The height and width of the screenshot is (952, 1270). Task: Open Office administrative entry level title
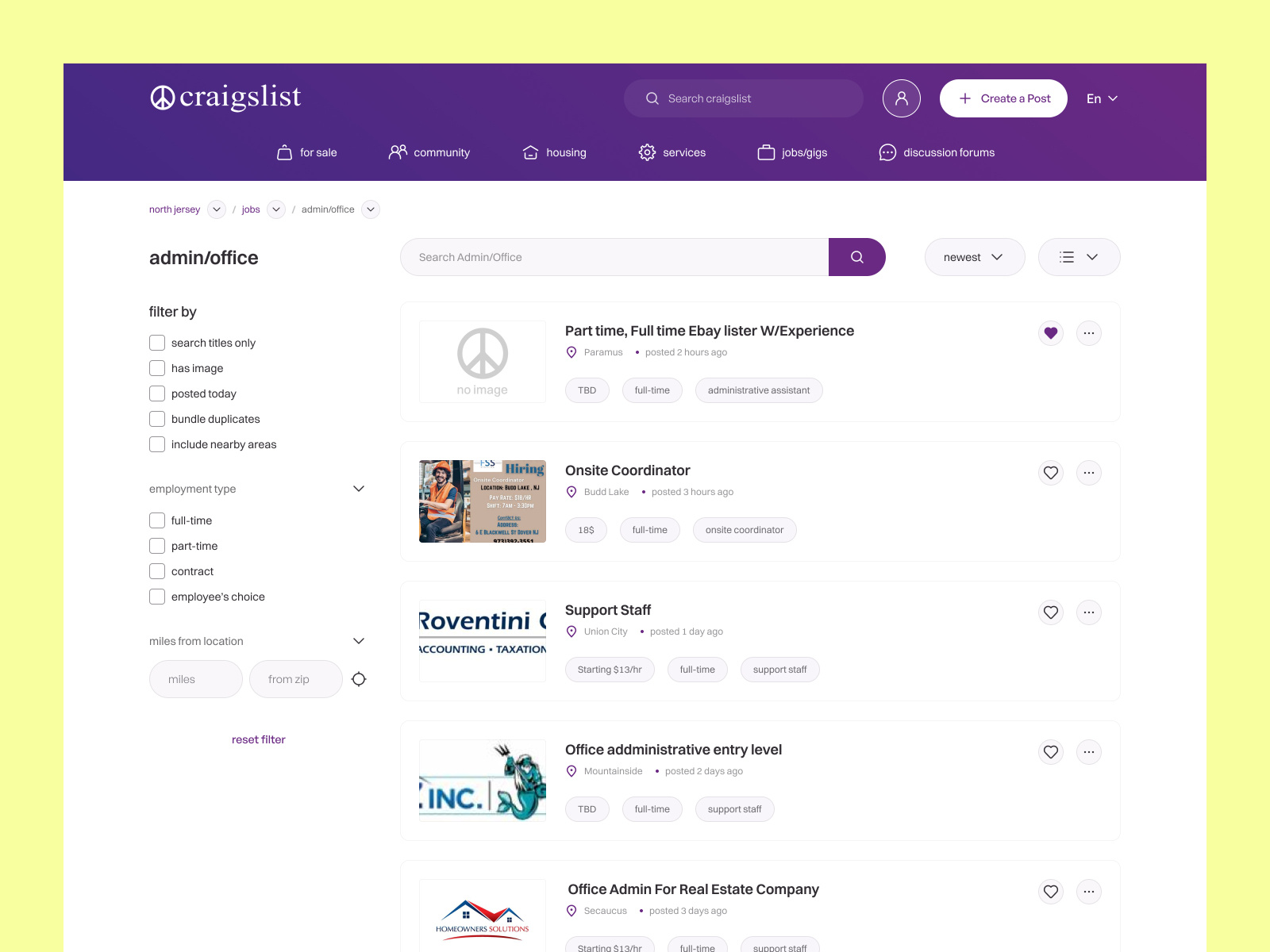673,750
